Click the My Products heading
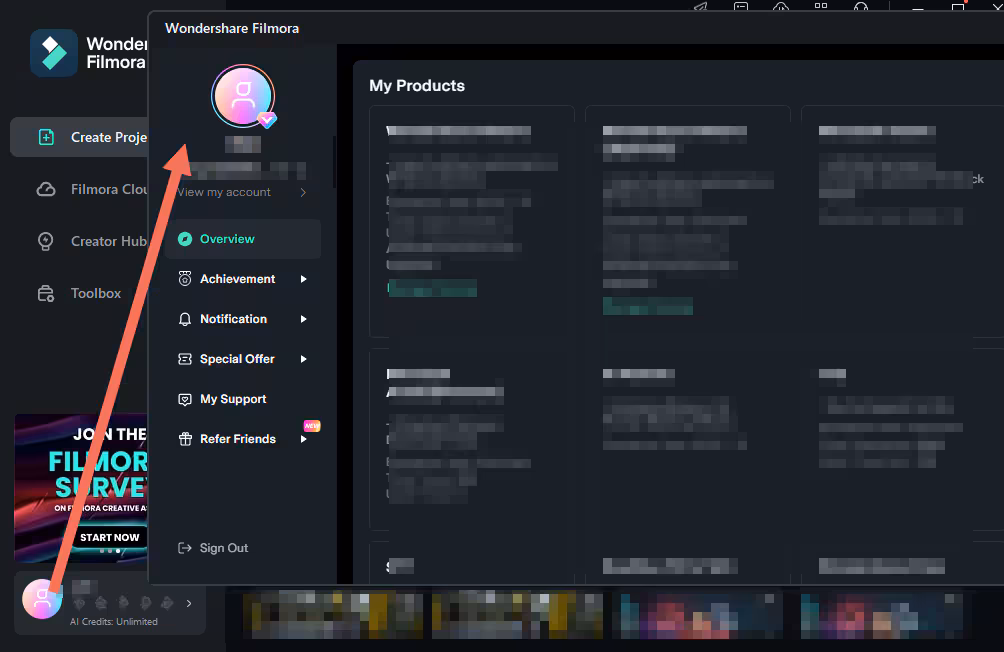This screenshot has height=652, width=1004. (417, 86)
